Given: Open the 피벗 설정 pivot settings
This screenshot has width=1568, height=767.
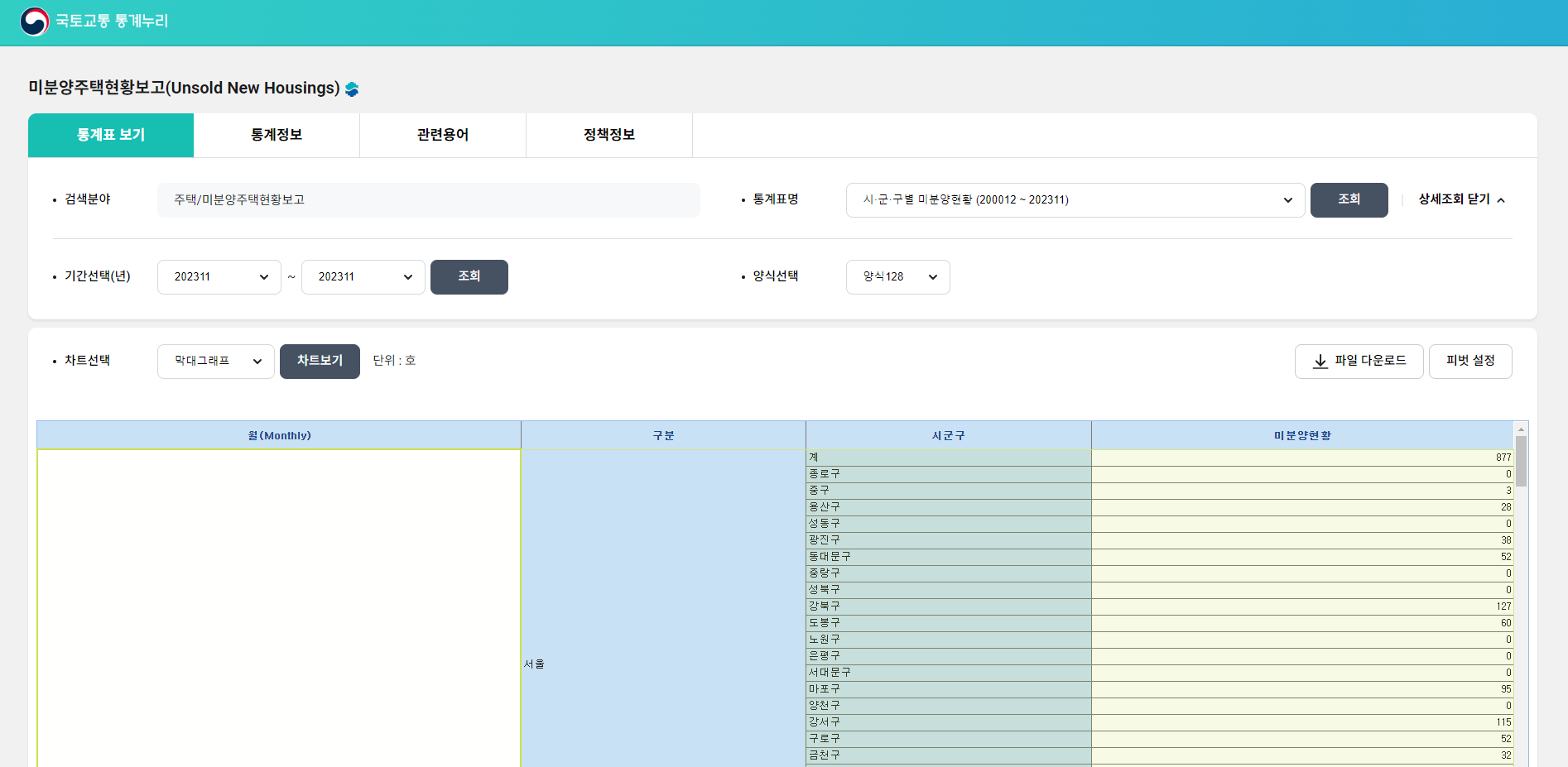Looking at the screenshot, I should [1469, 361].
